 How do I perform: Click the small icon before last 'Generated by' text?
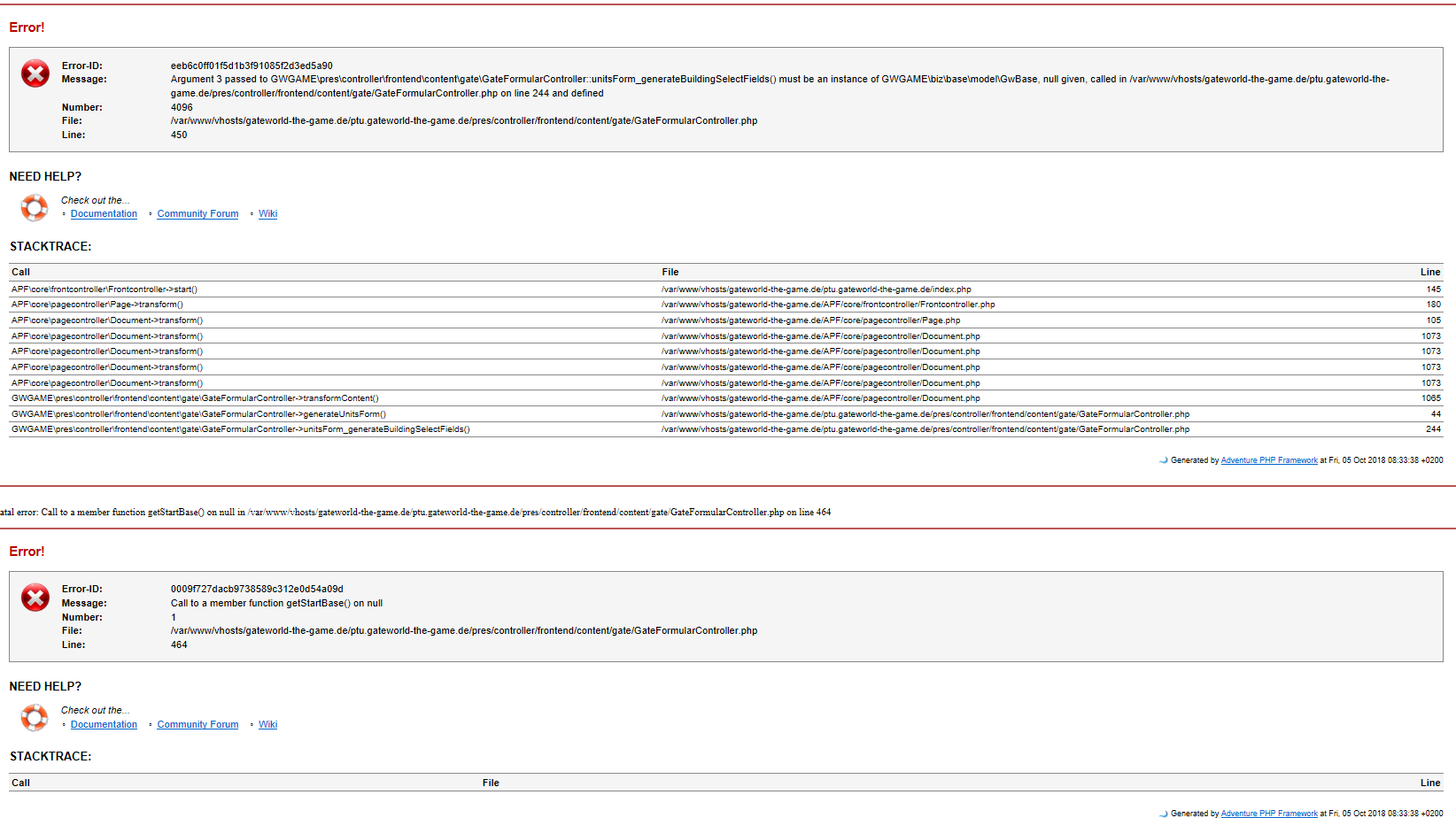pos(1163,813)
